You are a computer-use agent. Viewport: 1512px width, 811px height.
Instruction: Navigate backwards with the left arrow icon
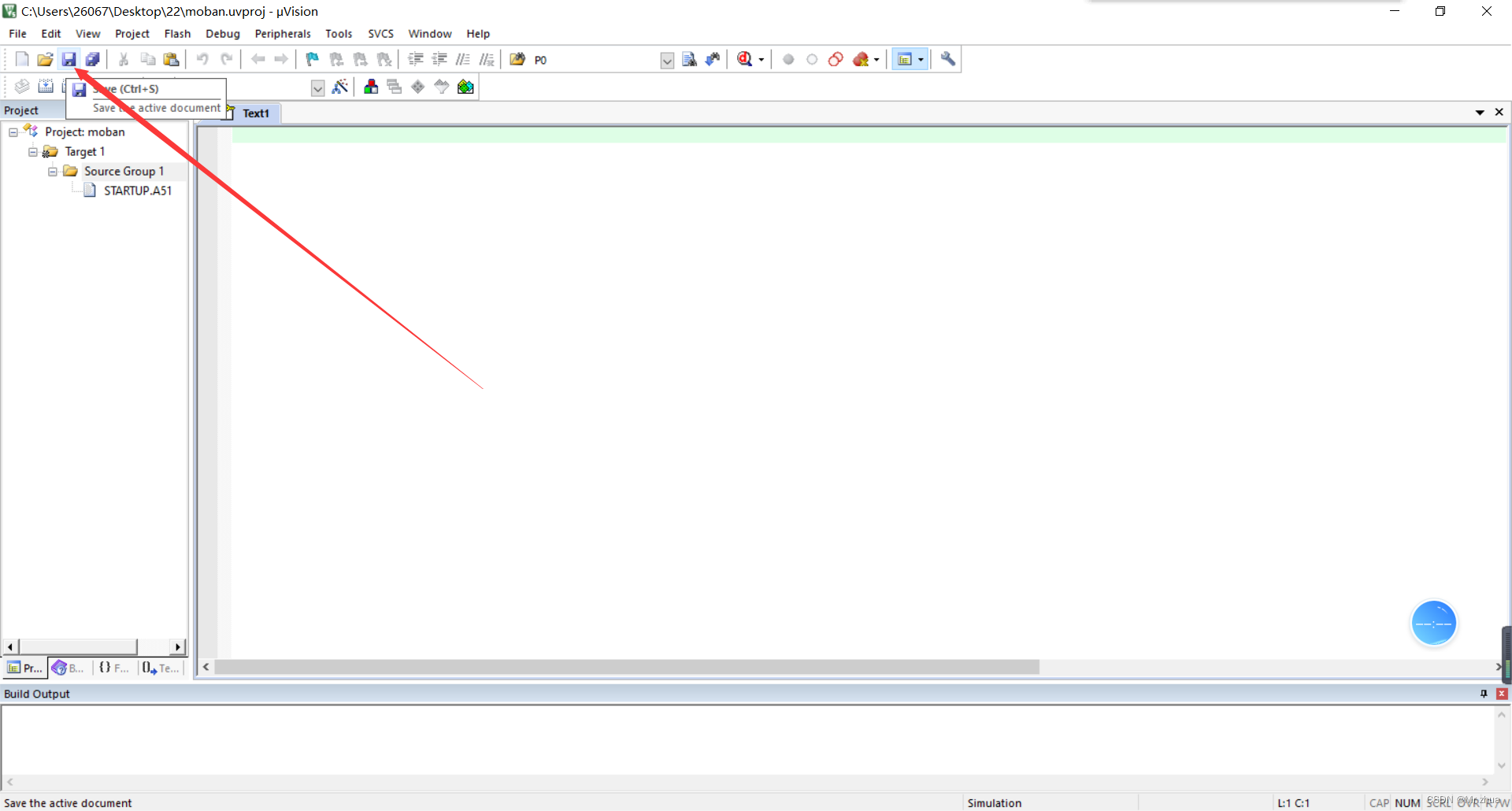pyautogui.click(x=258, y=59)
